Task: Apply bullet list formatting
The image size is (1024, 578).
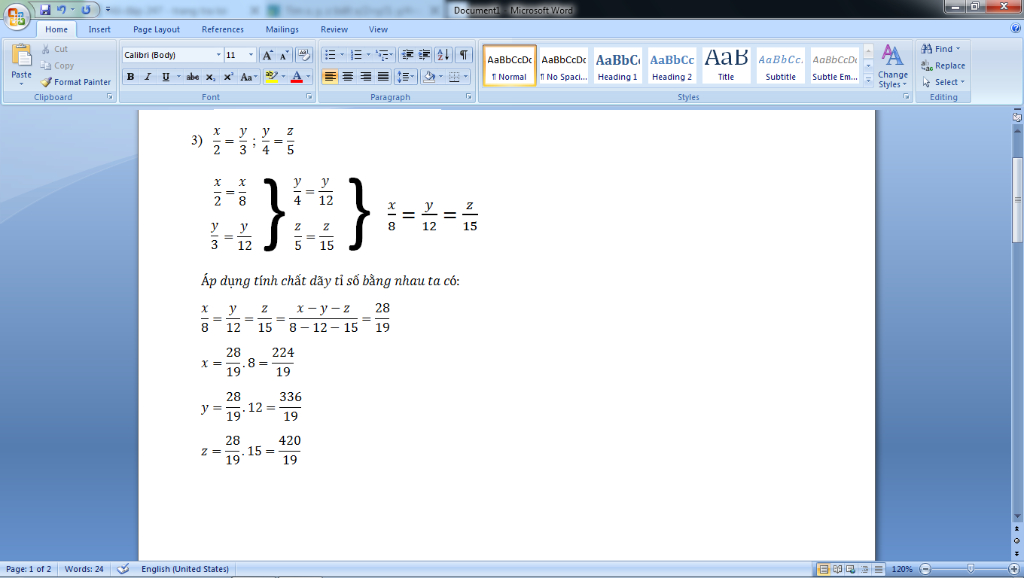Action: [x=330, y=56]
